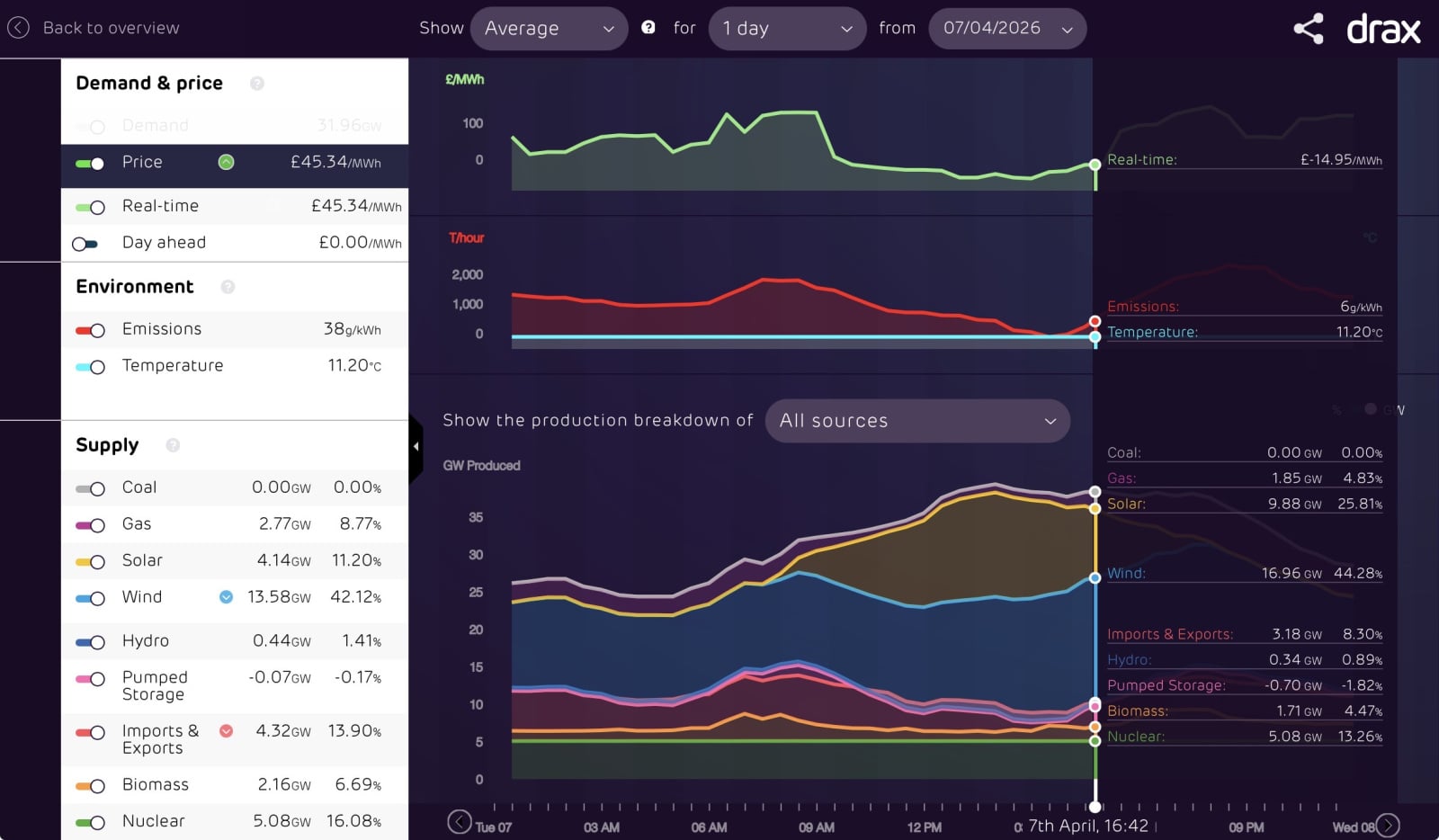Screen dimensions: 1439x840
Task: Click the back arrow circle icon
Action: click(x=18, y=28)
